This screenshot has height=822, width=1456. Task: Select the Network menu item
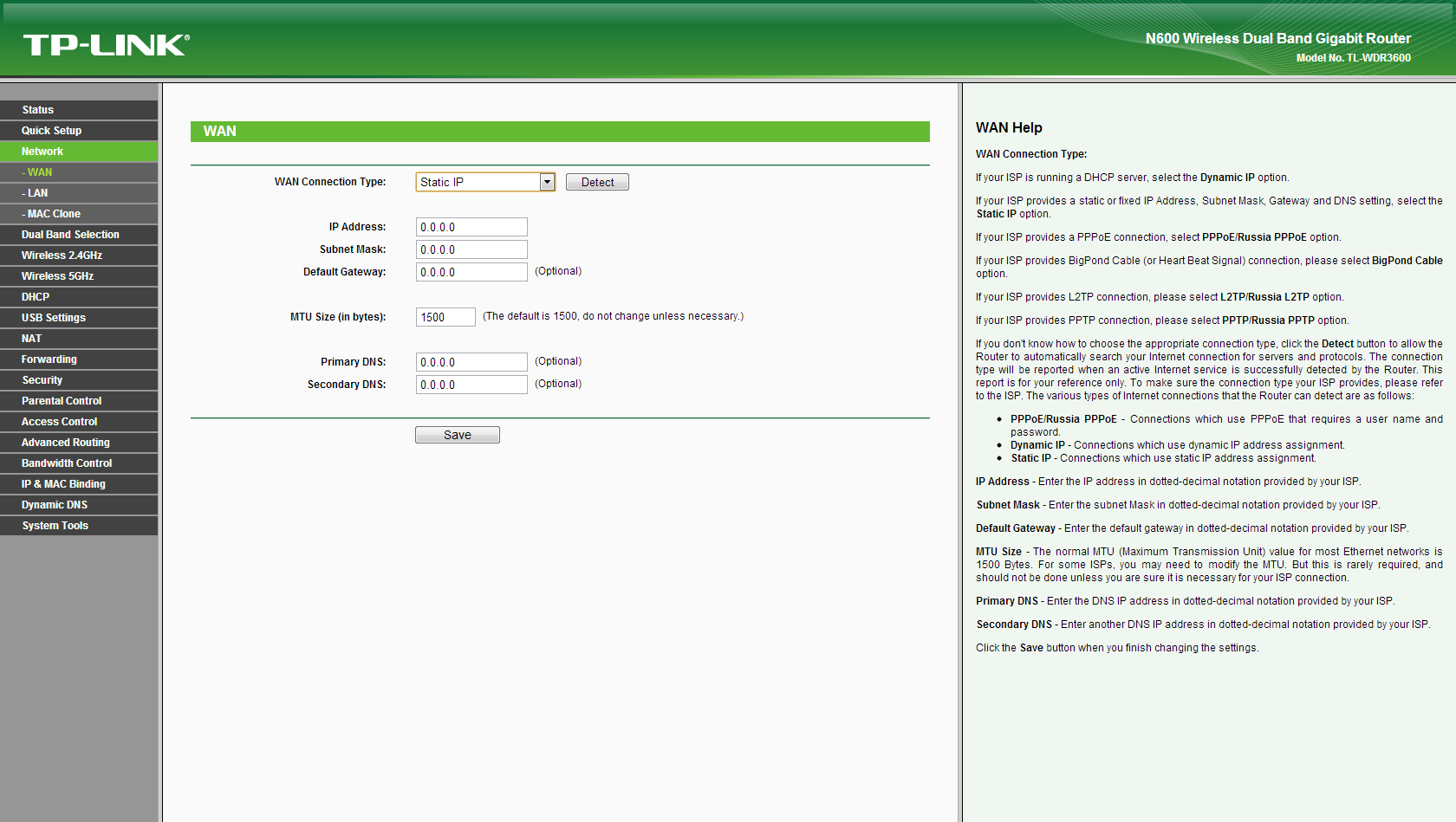(x=79, y=152)
